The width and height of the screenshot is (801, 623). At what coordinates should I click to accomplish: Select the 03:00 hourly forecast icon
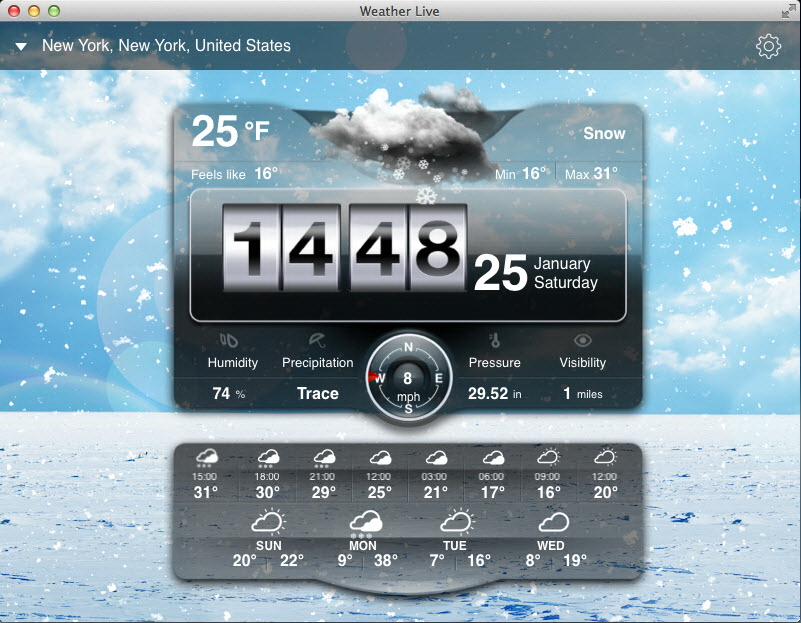pos(435,459)
